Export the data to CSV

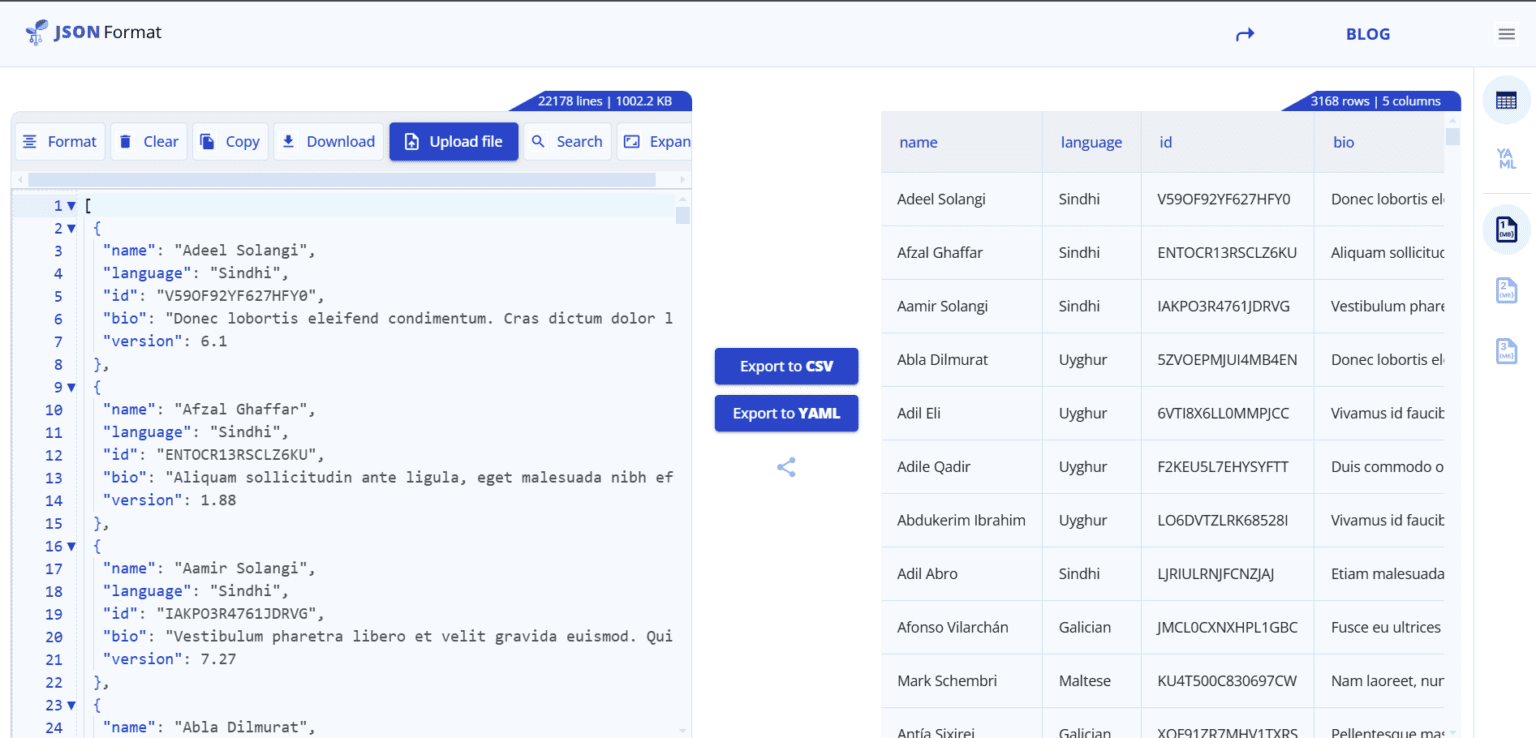(786, 366)
